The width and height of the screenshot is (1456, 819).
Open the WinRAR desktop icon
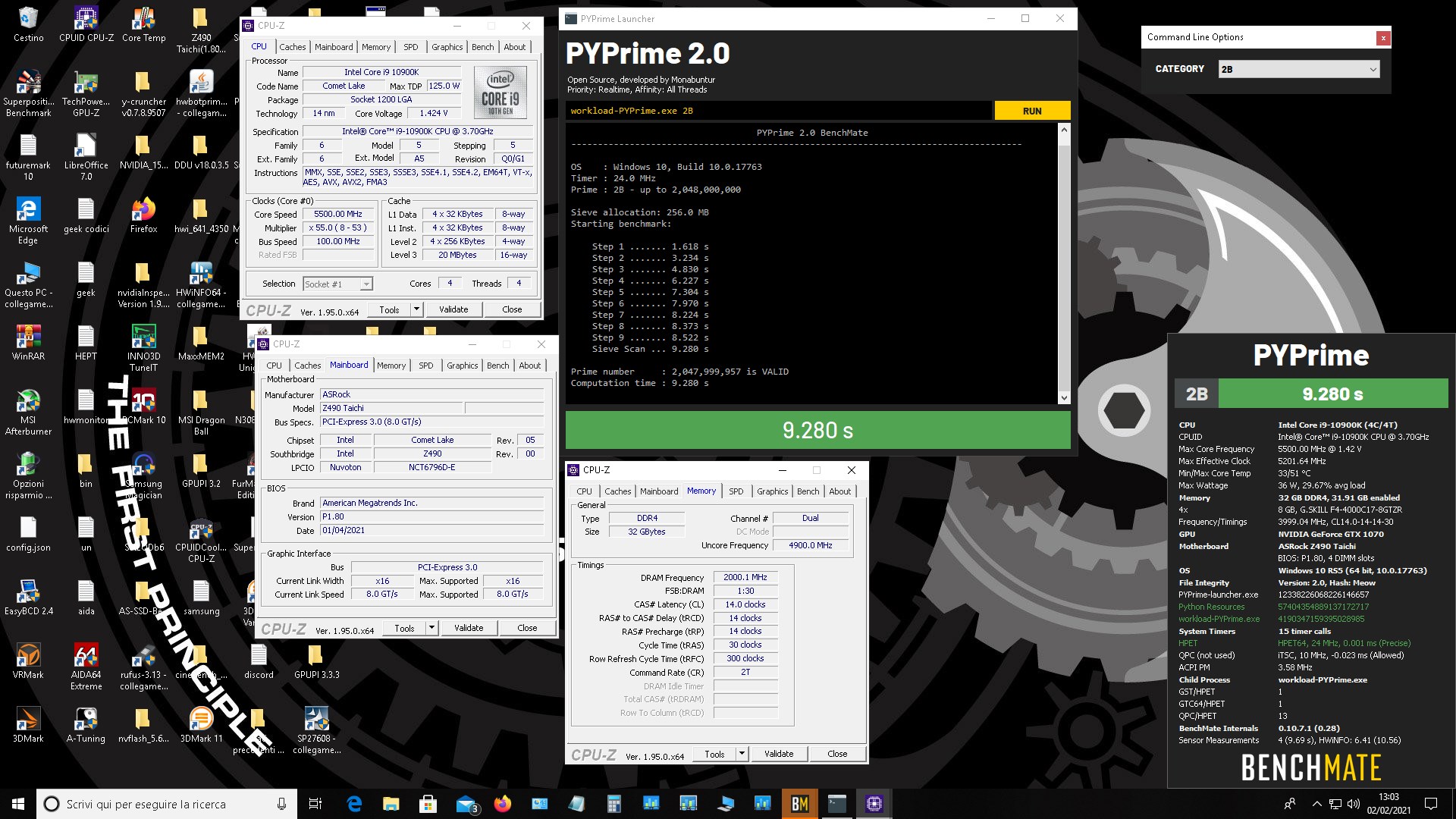pos(28,343)
